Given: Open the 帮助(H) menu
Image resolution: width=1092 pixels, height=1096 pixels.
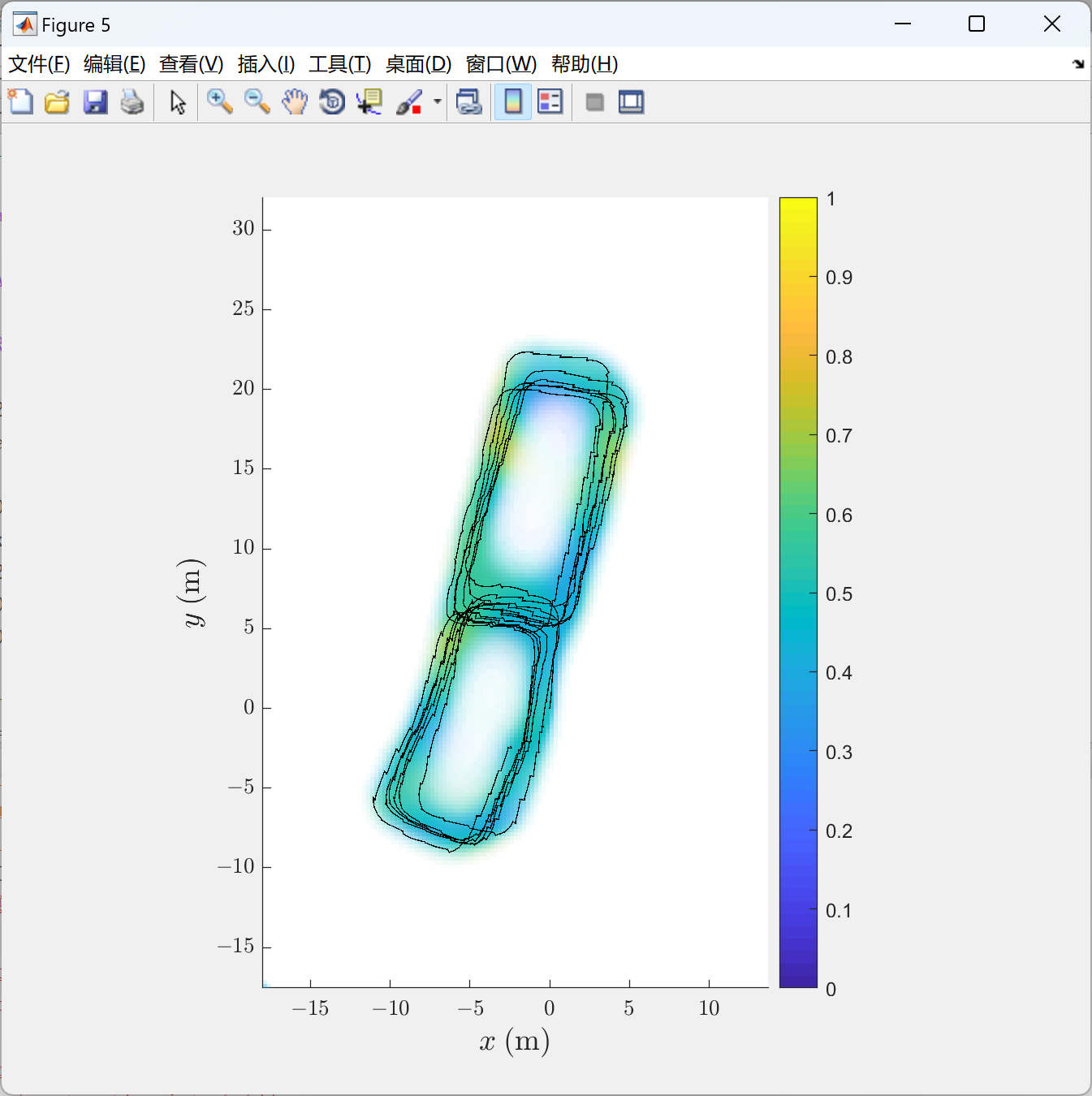Looking at the screenshot, I should (585, 64).
